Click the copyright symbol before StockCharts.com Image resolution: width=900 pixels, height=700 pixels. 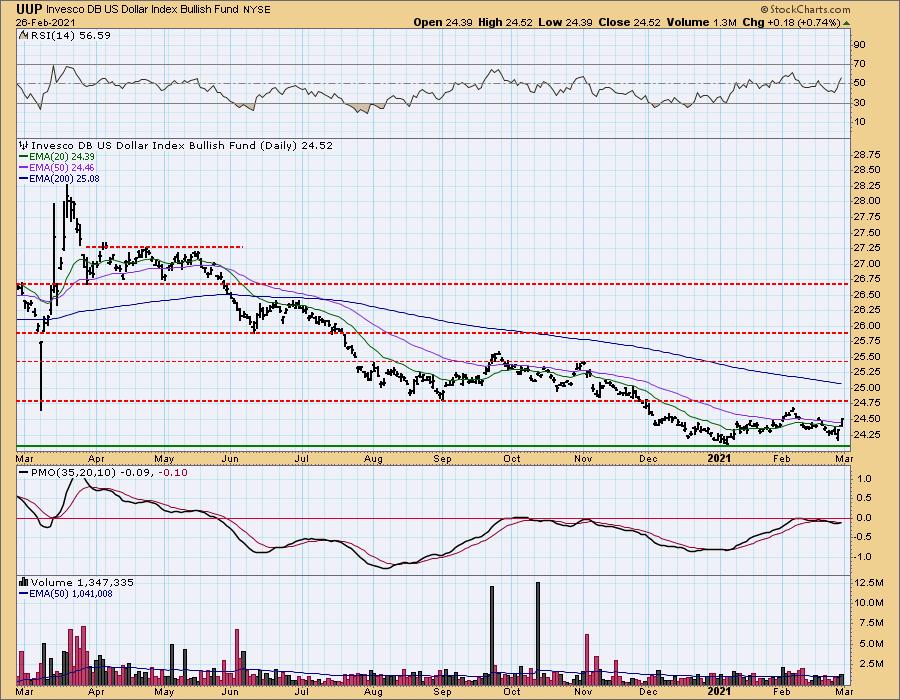click(x=765, y=9)
